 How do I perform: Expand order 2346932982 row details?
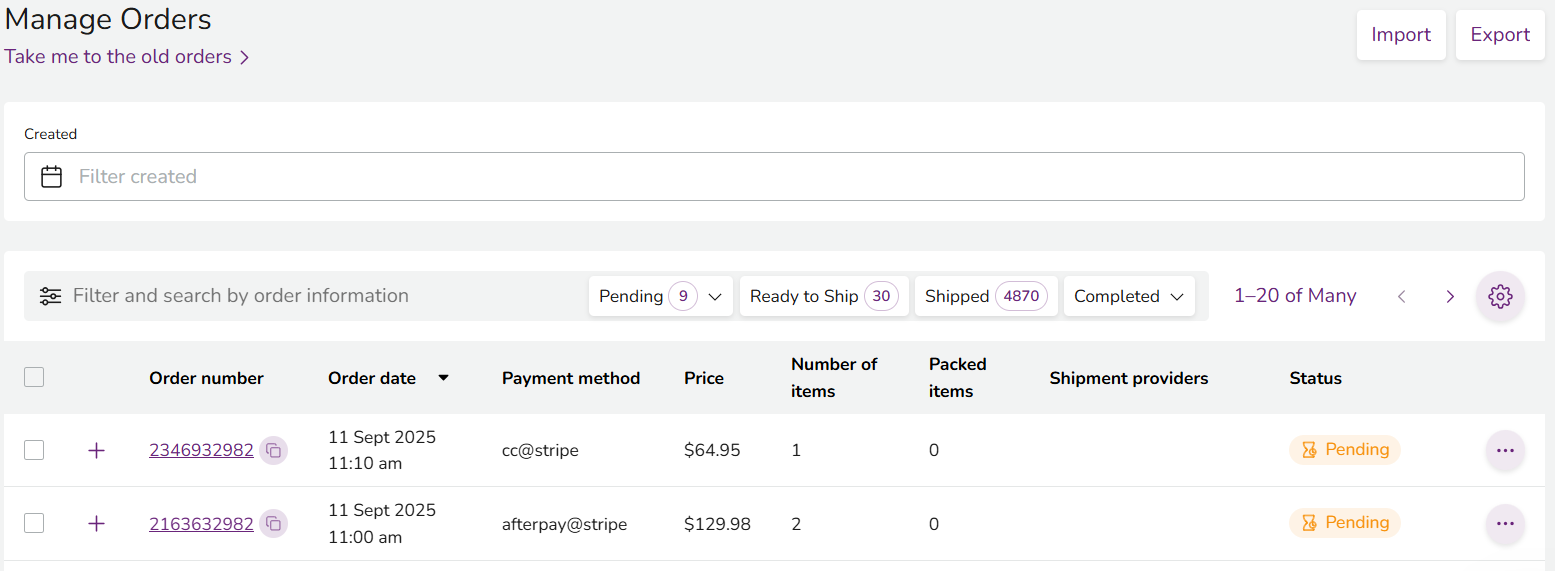[x=96, y=451]
